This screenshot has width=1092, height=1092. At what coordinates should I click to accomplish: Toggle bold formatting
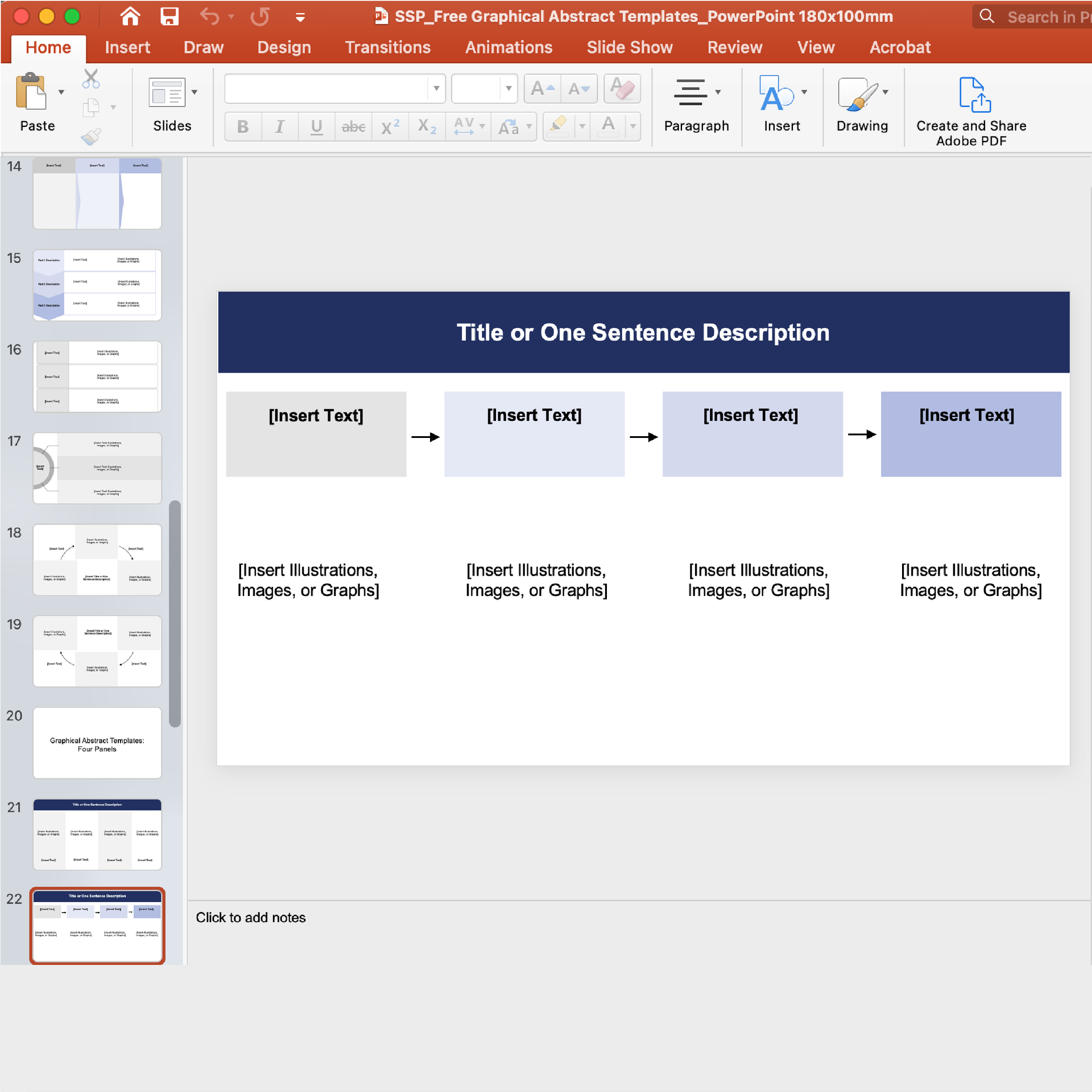pyautogui.click(x=242, y=126)
